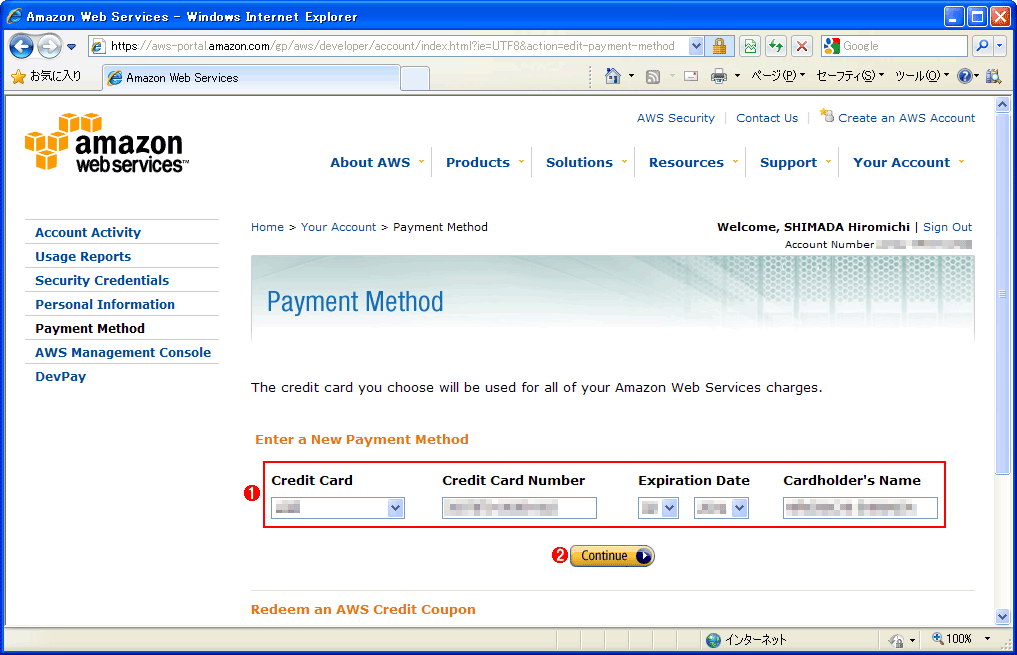Click the Refresh page icon

click(x=776, y=46)
